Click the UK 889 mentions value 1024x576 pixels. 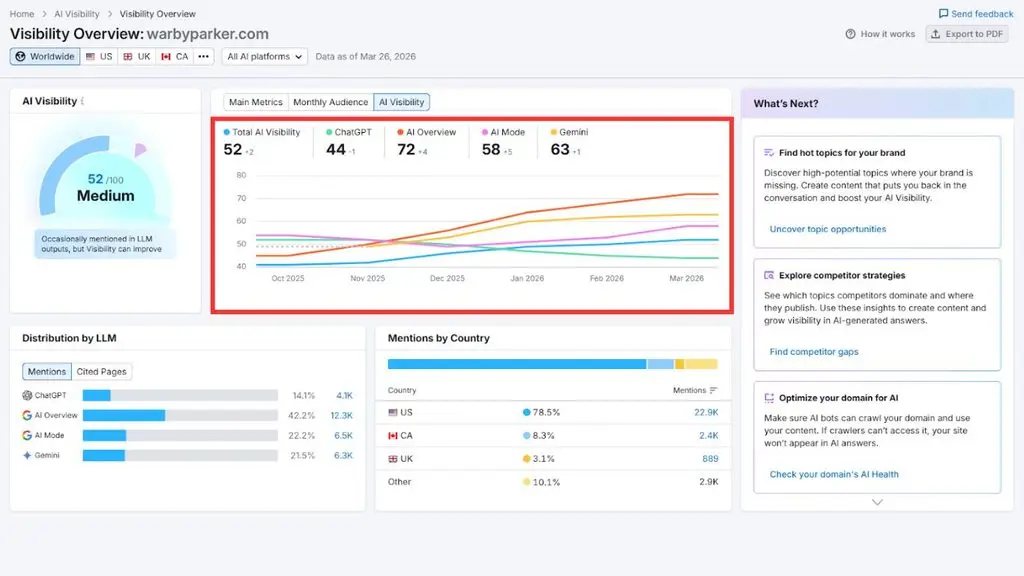point(711,459)
